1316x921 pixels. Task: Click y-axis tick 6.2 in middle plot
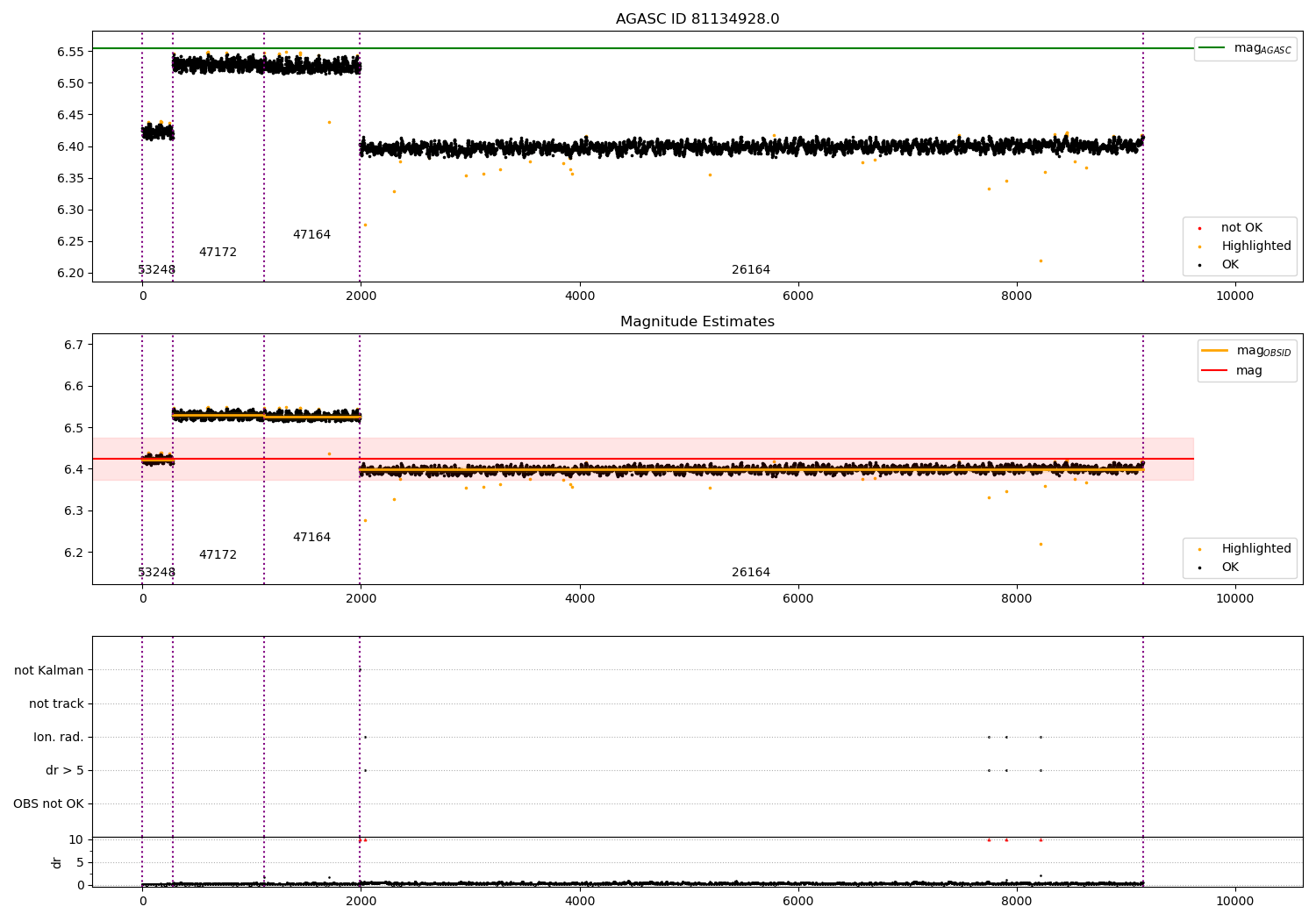click(74, 553)
